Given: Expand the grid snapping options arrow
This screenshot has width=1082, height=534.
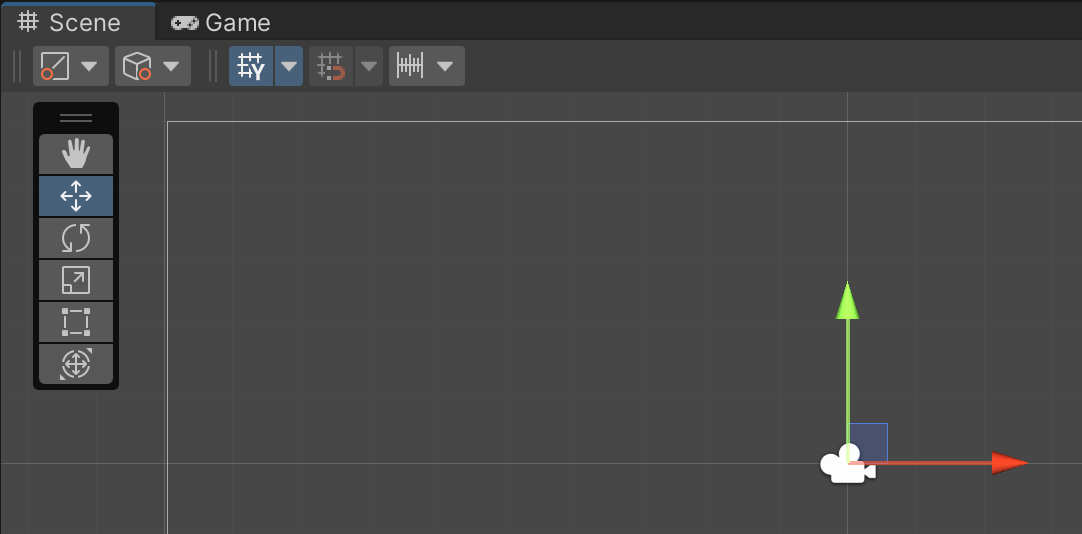Looking at the screenshot, I should (x=370, y=67).
